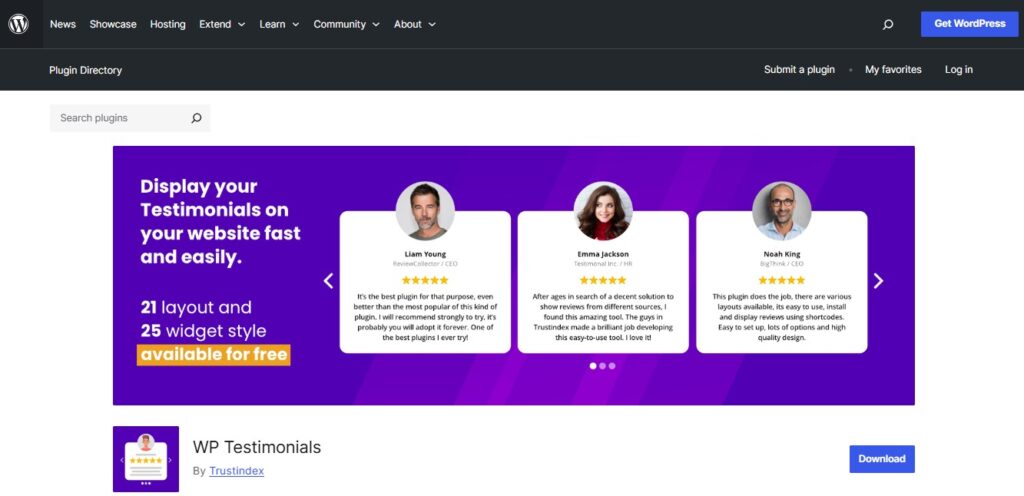Click the 'Emma Jackson' name text
Viewport: 1024px width, 496px height.
pyautogui.click(x=603, y=254)
